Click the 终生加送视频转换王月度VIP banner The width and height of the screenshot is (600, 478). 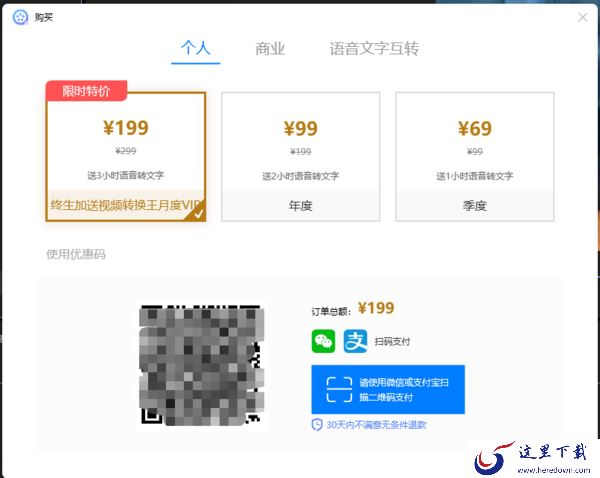pos(126,206)
